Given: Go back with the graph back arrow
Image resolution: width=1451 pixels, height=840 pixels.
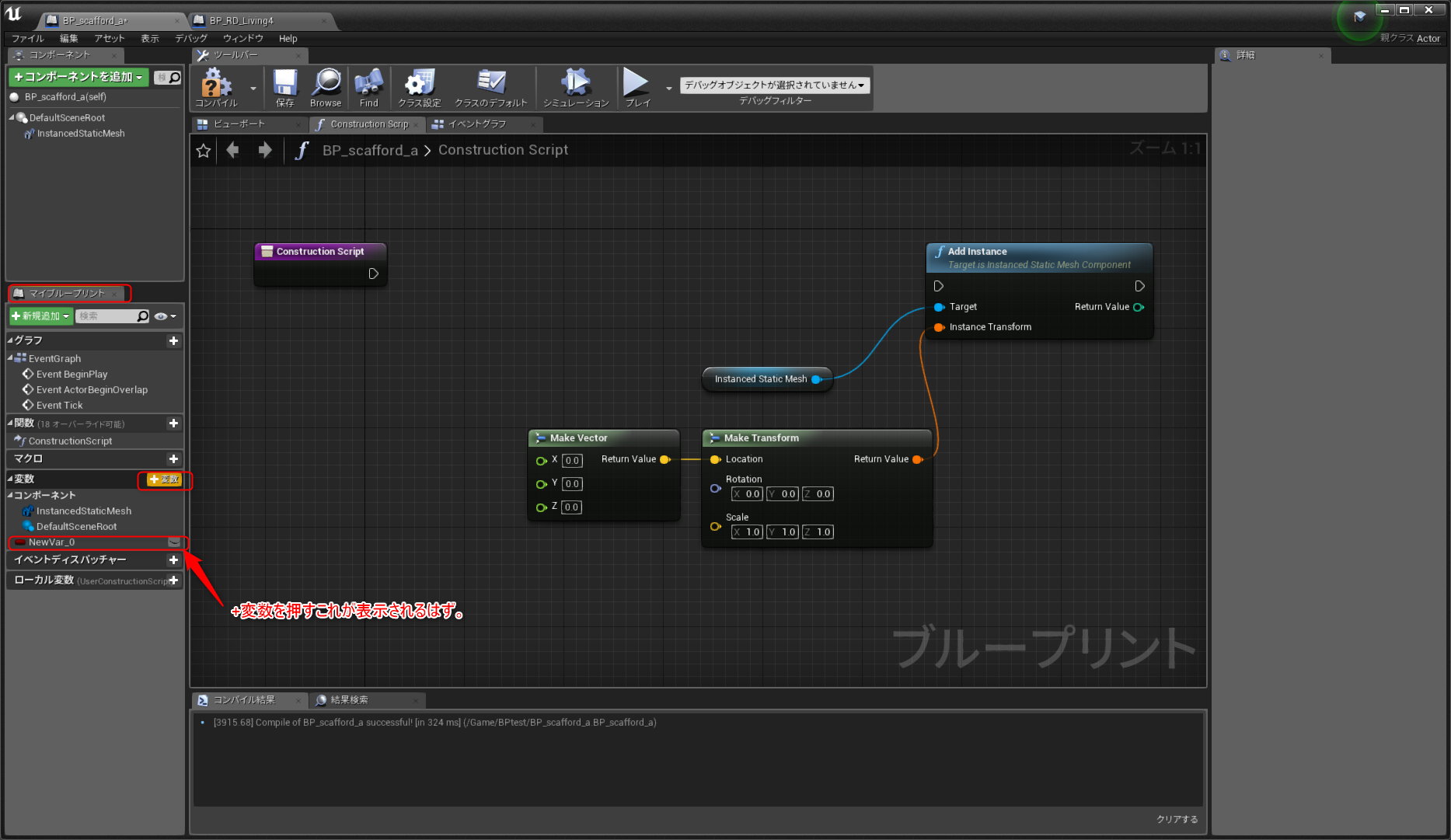Looking at the screenshot, I should tap(232, 150).
